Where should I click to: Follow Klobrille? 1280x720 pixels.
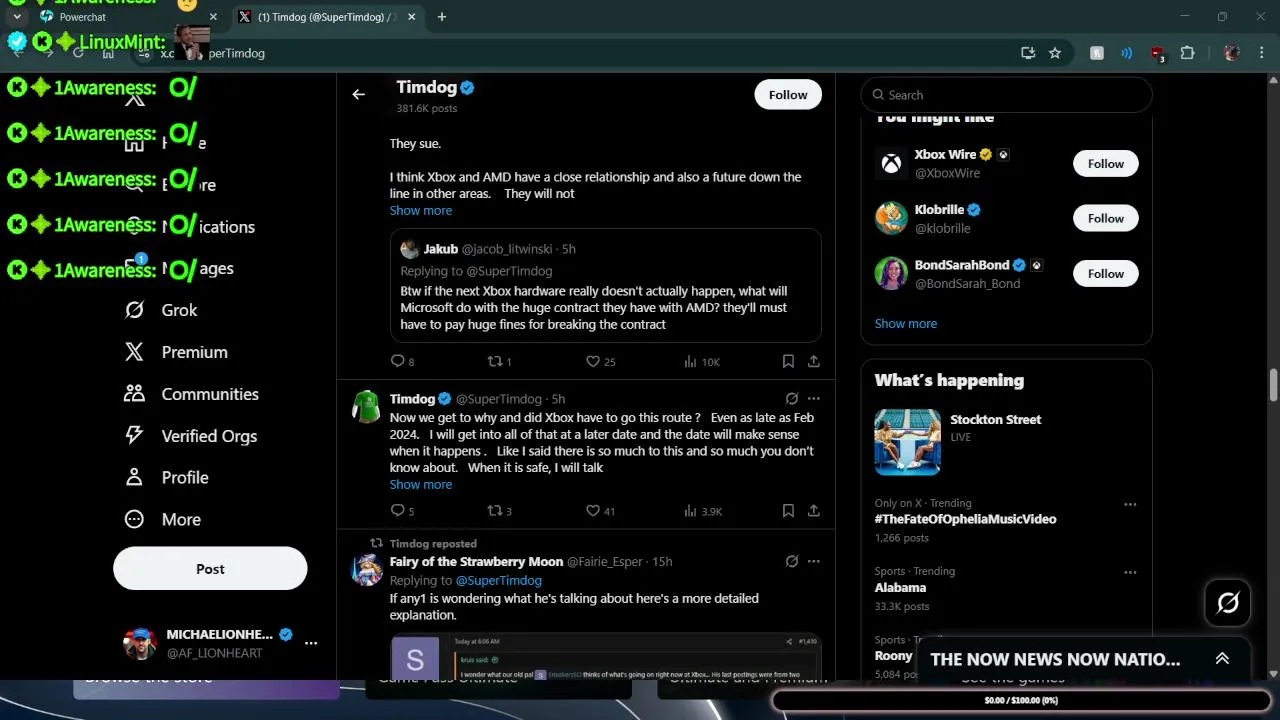tap(1106, 218)
